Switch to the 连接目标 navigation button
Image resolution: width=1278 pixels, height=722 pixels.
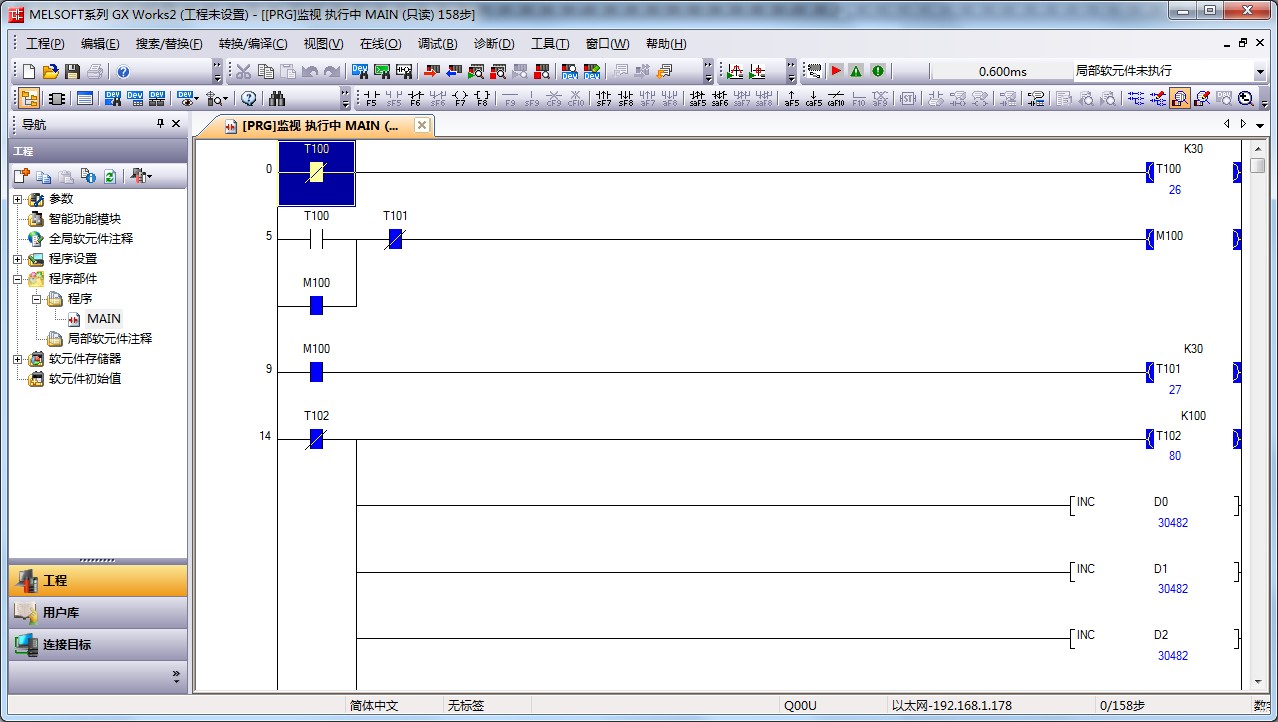click(98, 645)
